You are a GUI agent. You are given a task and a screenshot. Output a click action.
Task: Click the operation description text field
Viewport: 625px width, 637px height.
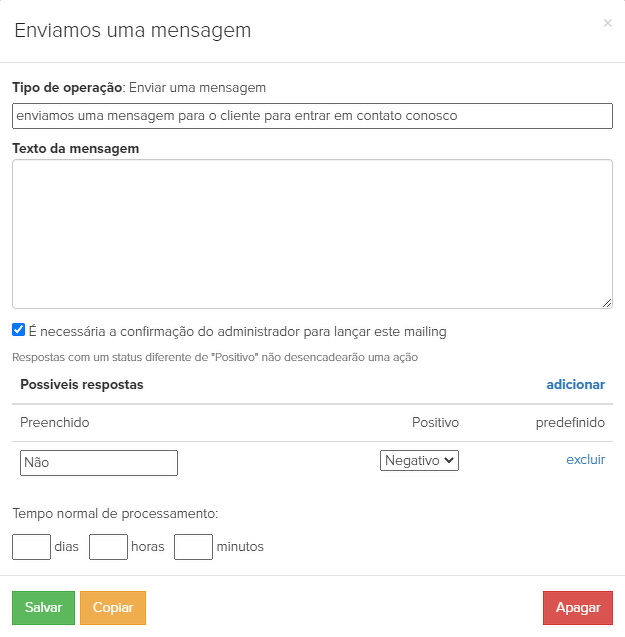(312, 116)
